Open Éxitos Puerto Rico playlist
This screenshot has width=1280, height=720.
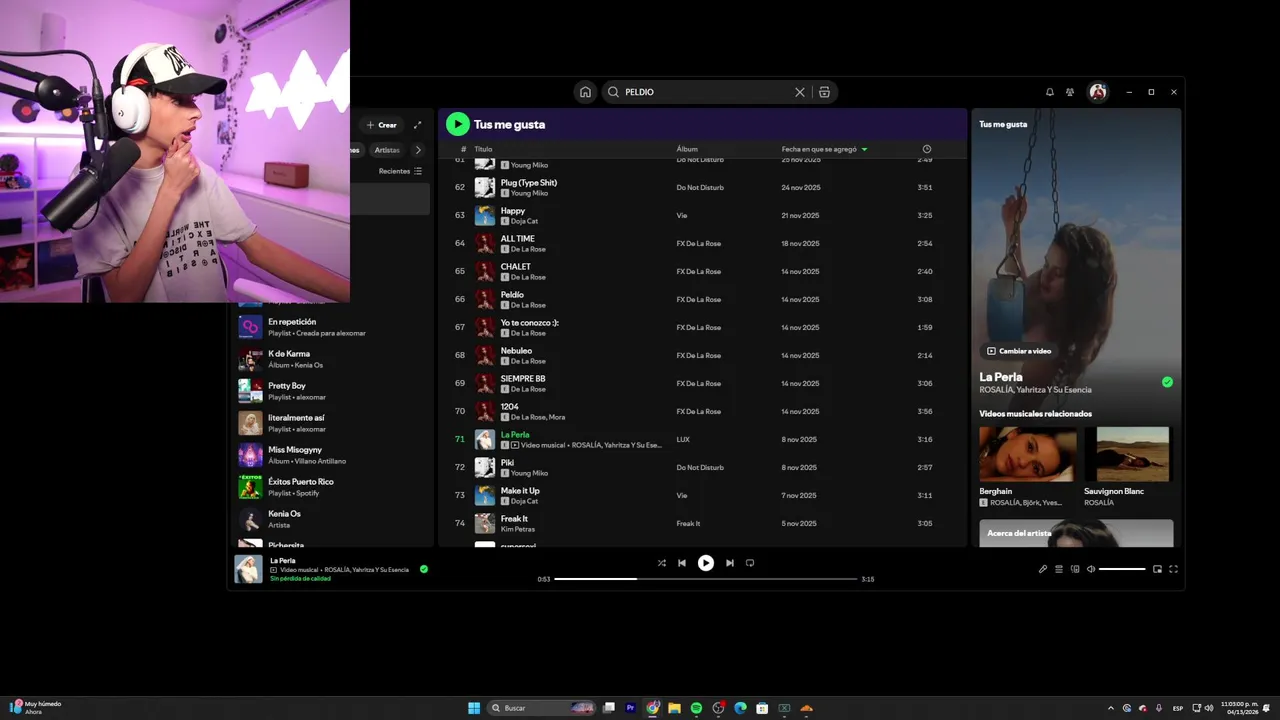334,487
